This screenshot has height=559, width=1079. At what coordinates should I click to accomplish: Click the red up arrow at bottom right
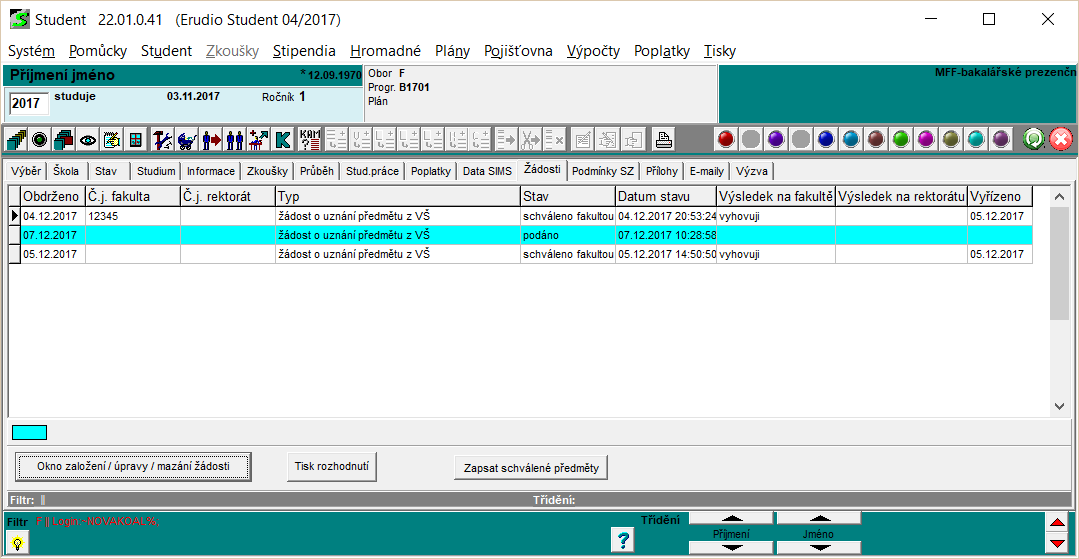1056,523
